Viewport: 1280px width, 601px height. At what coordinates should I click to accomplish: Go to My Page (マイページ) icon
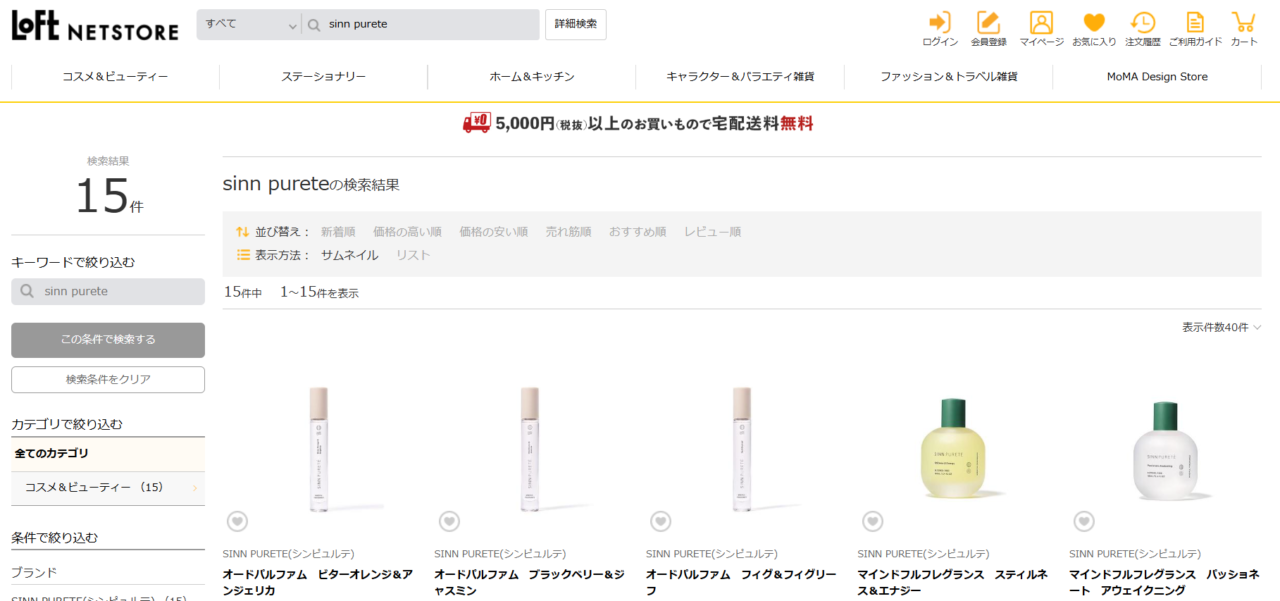point(1041,28)
